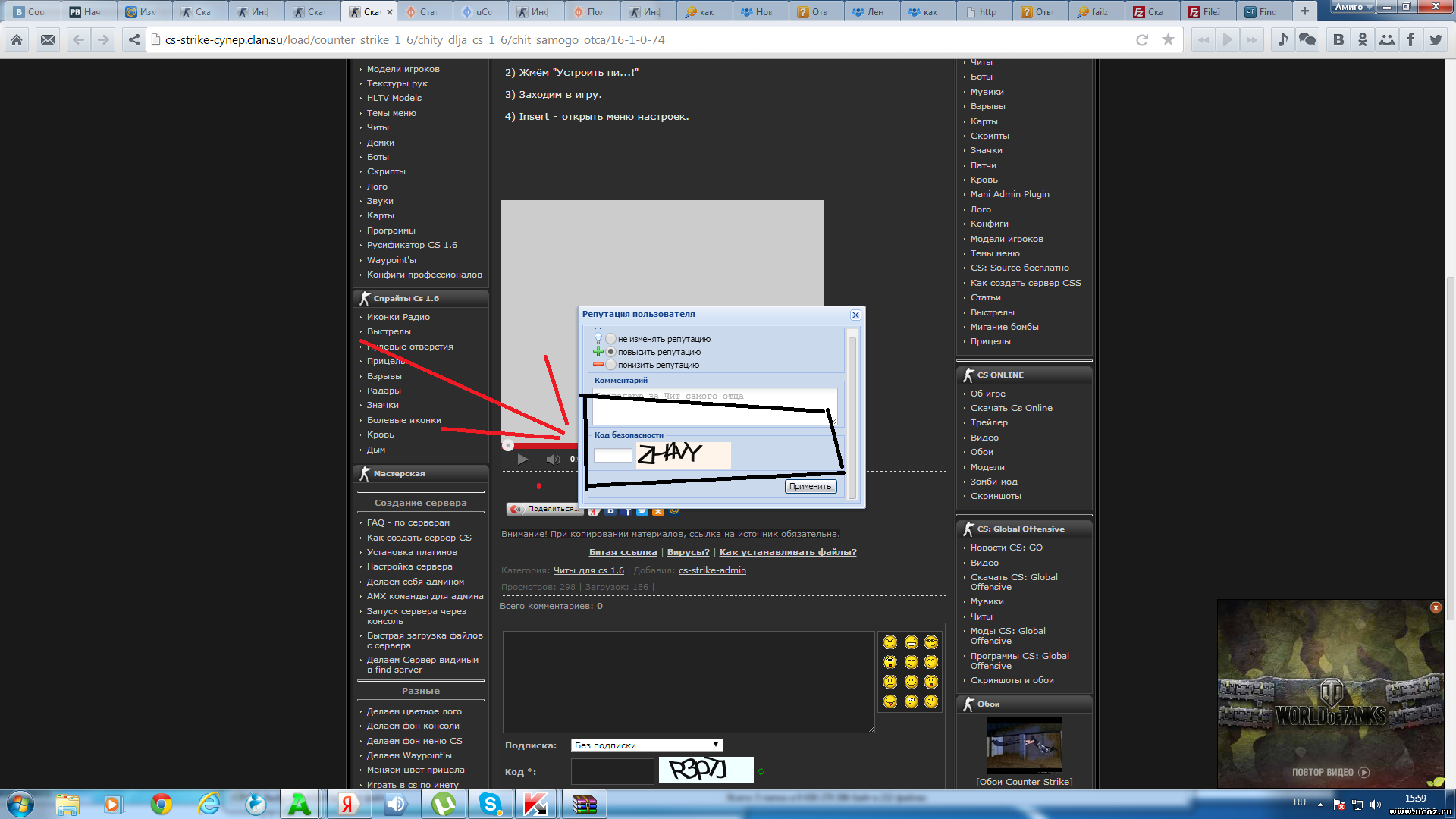Open 'Как устанавливать файлы?' link
Image resolution: width=1456 pixels, height=819 pixels.
(787, 552)
